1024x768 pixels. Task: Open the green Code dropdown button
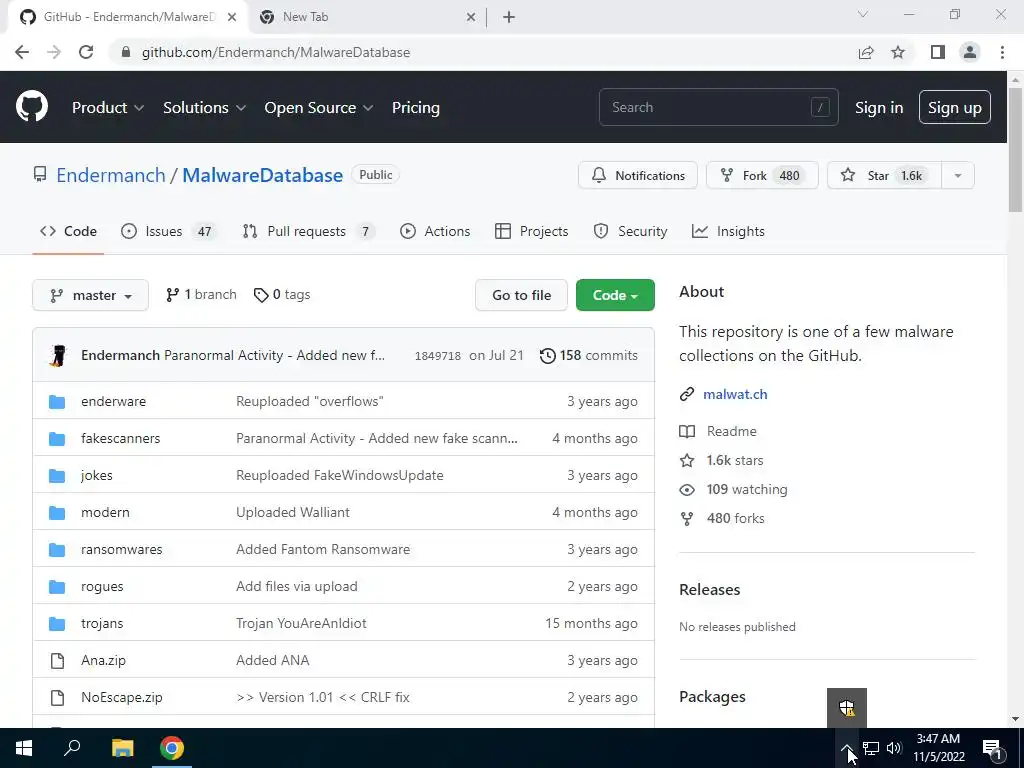tap(615, 295)
